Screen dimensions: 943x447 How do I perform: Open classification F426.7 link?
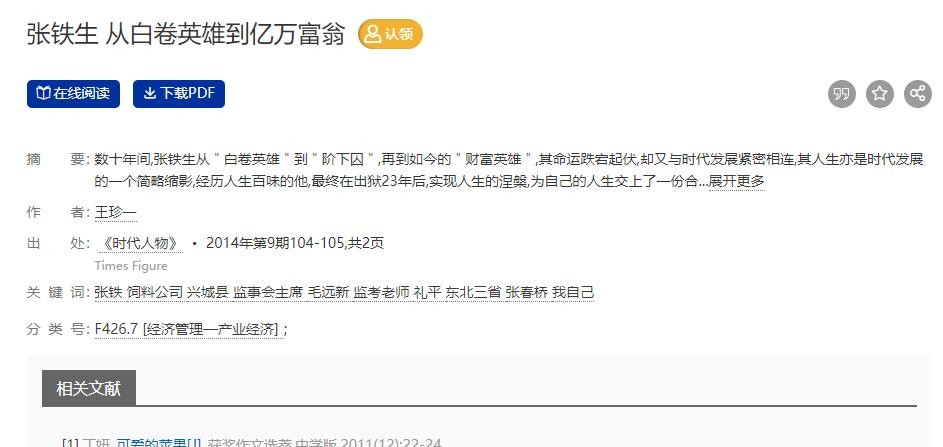pyautogui.click(x=188, y=329)
